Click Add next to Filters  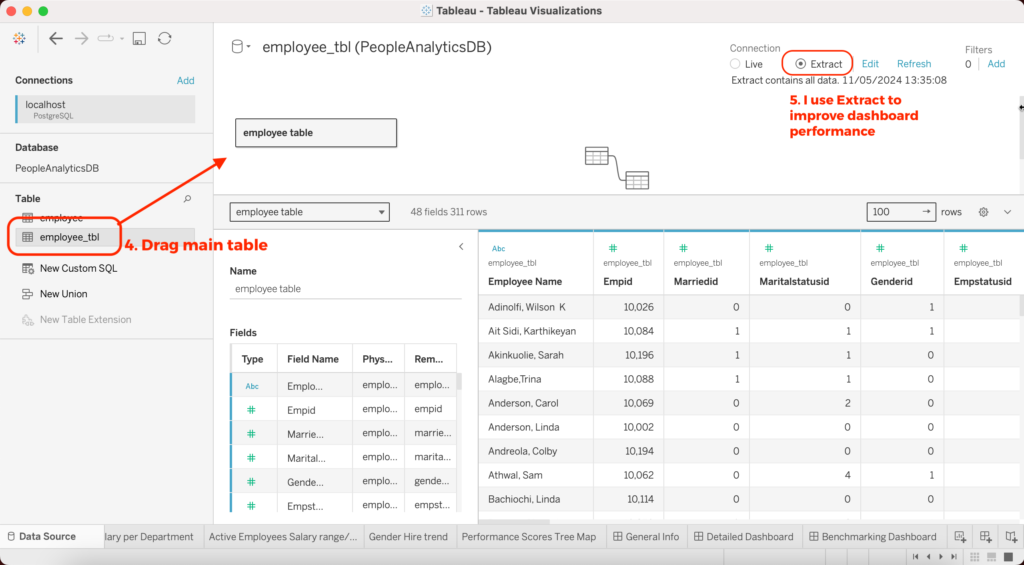(996, 64)
